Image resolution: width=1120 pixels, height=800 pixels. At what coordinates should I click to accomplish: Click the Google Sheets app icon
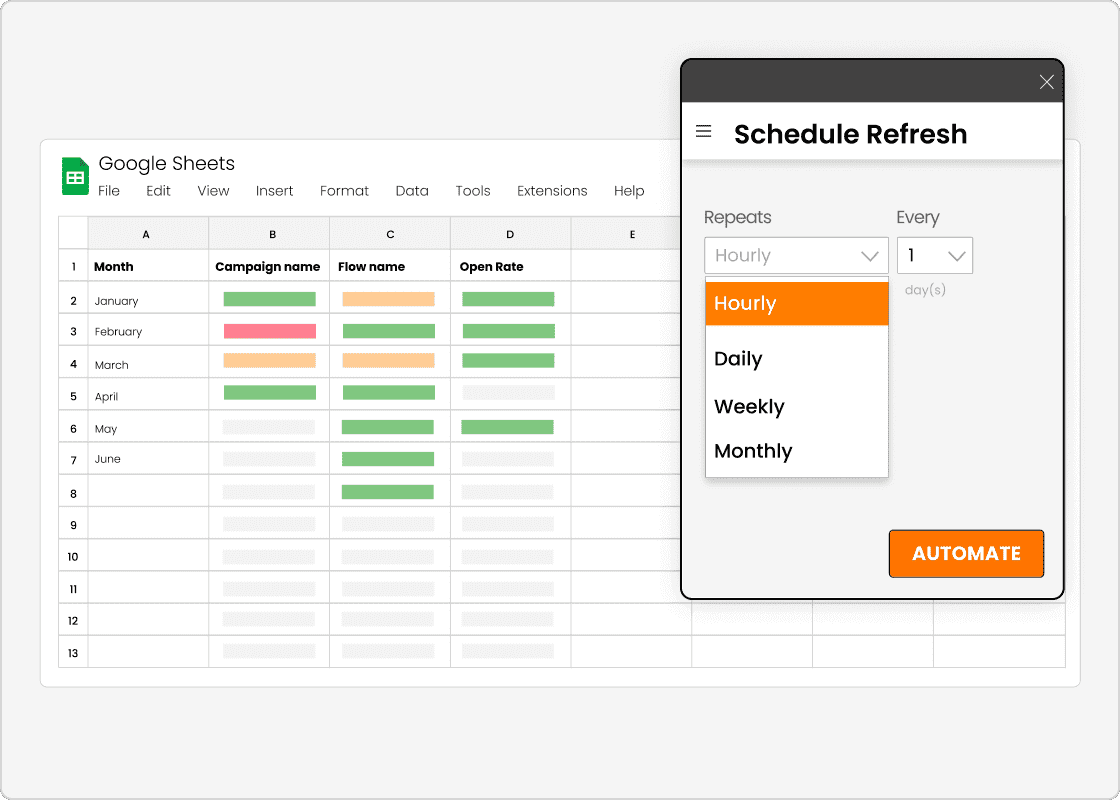coord(75,175)
